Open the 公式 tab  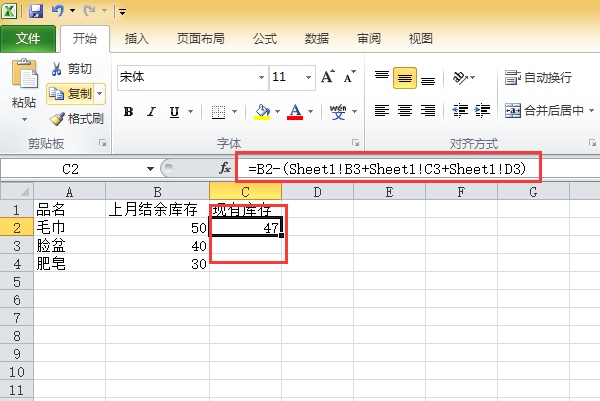(x=265, y=38)
